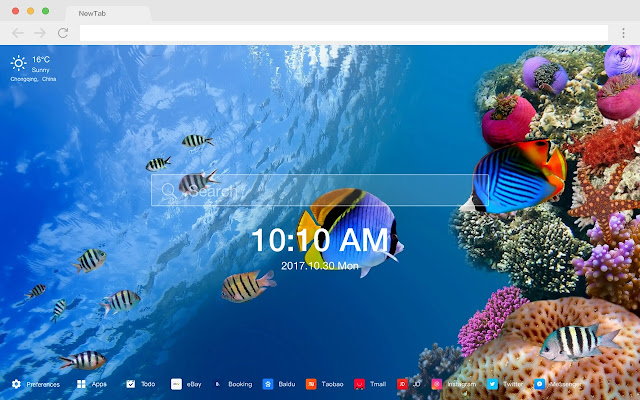640x400 pixels.
Task: Click the Instagram text link
Action: (x=462, y=384)
